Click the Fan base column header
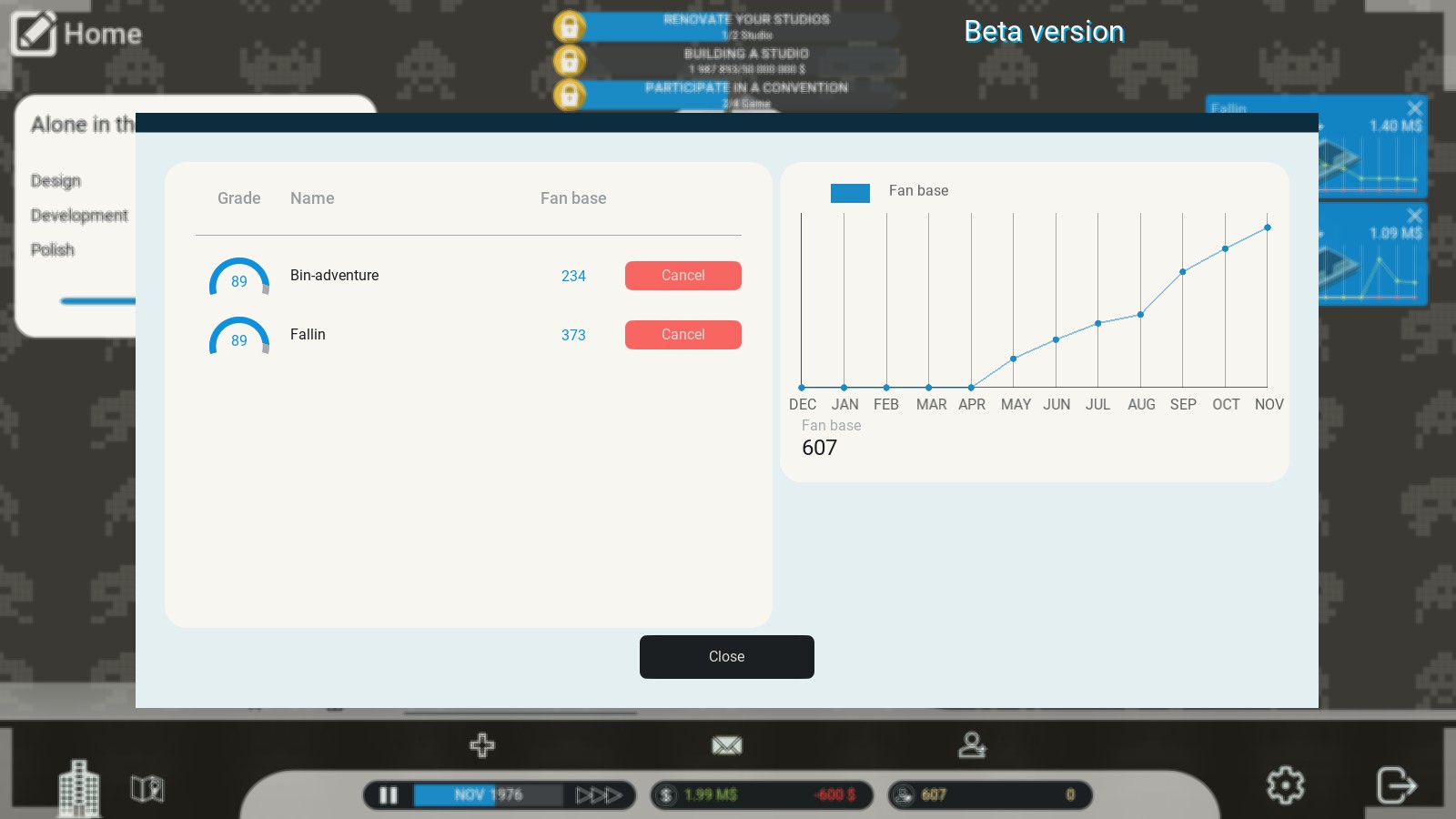The height and width of the screenshot is (819, 1456). [x=572, y=198]
